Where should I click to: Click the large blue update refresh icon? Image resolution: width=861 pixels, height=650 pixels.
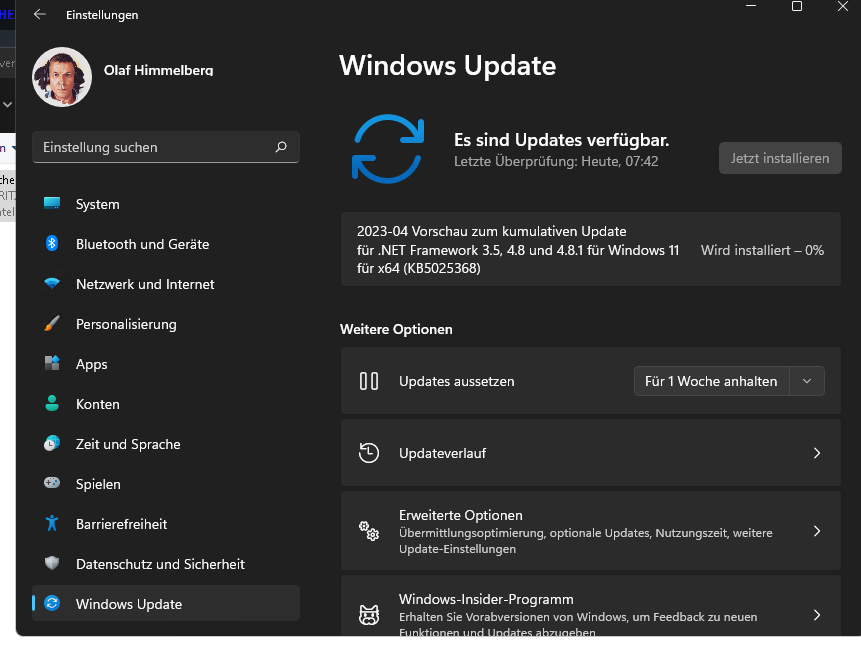[x=388, y=149]
